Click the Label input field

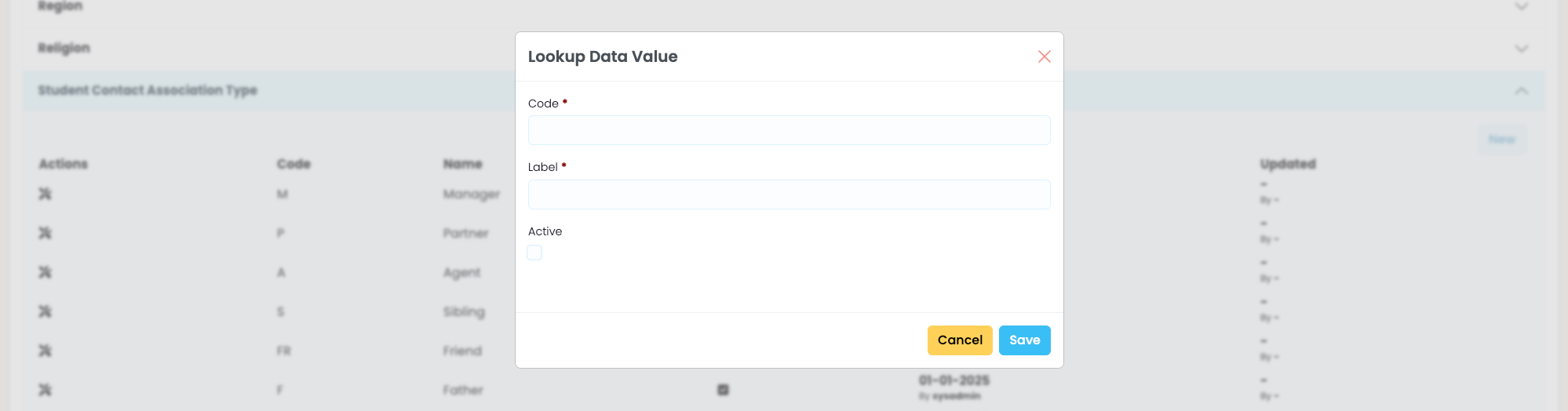point(789,195)
